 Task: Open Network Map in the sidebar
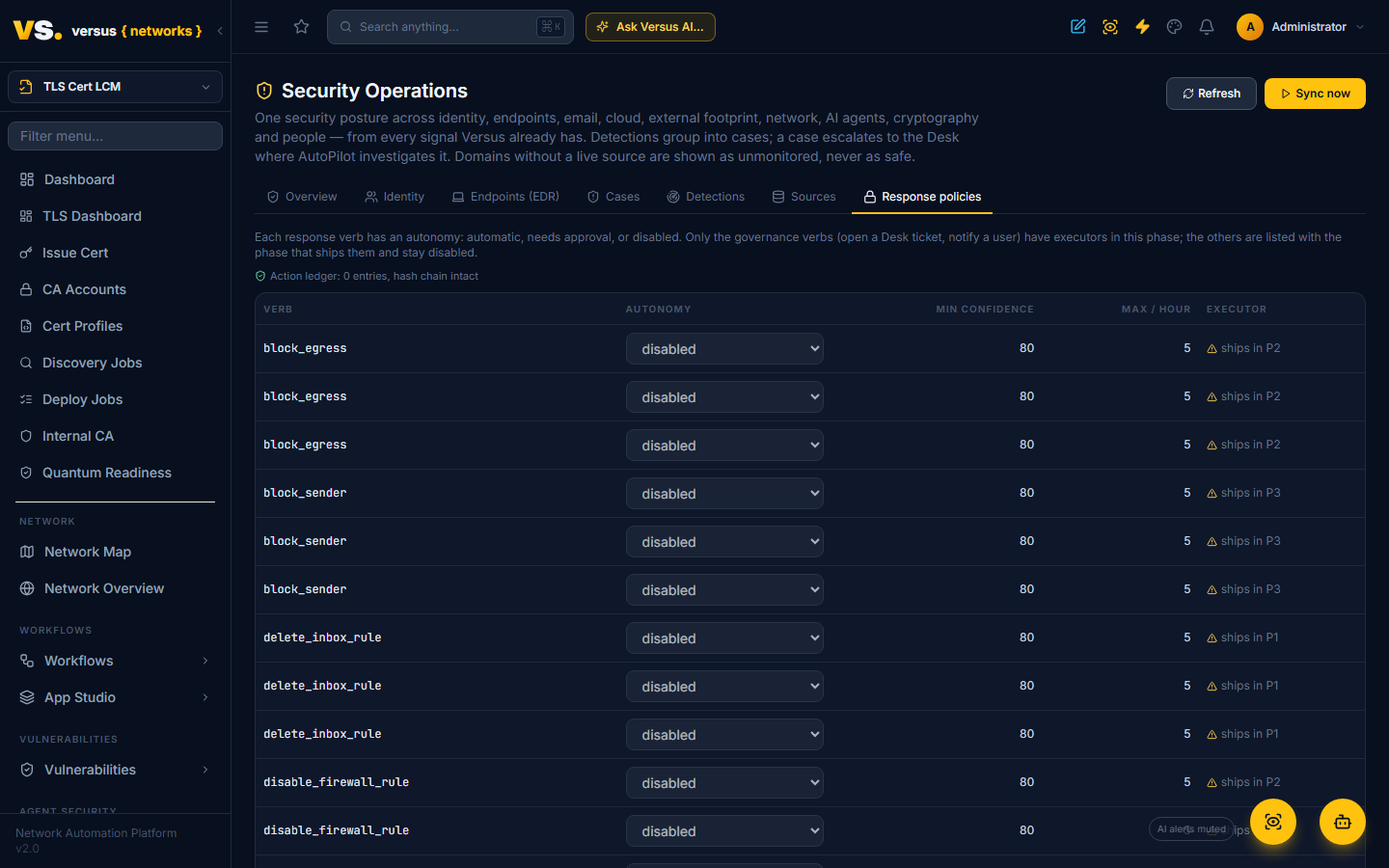pyautogui.click(x=115, y=552)
